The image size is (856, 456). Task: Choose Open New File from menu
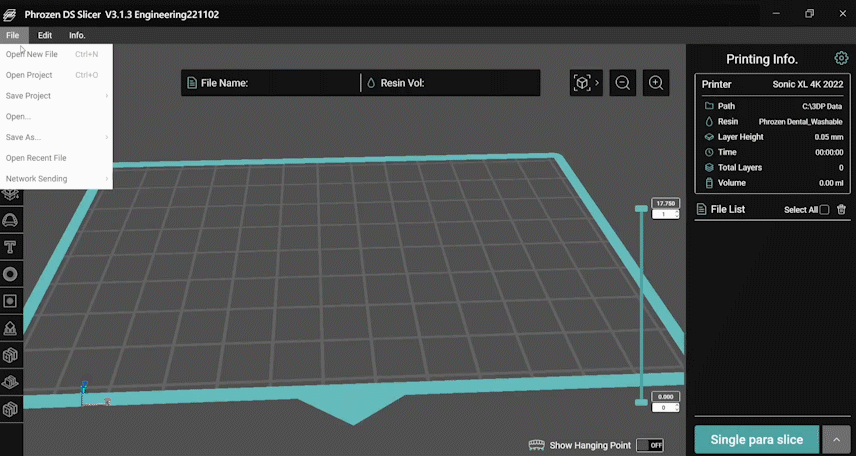tap(56, 54)
